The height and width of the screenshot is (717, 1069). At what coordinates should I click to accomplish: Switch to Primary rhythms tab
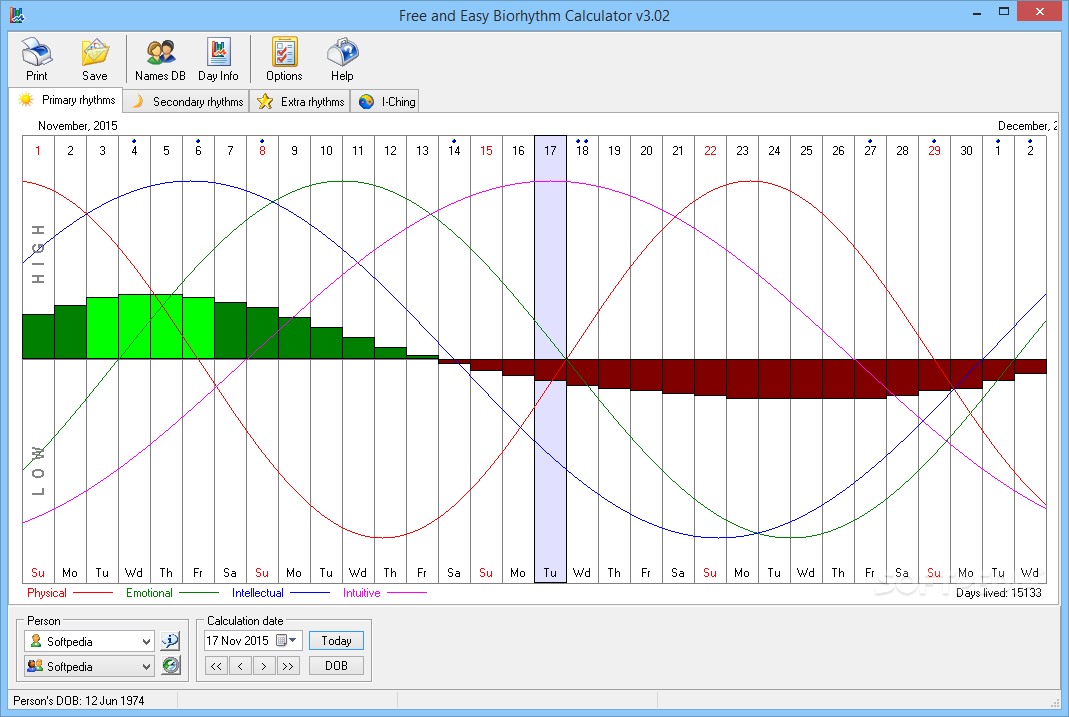point(66,100)
